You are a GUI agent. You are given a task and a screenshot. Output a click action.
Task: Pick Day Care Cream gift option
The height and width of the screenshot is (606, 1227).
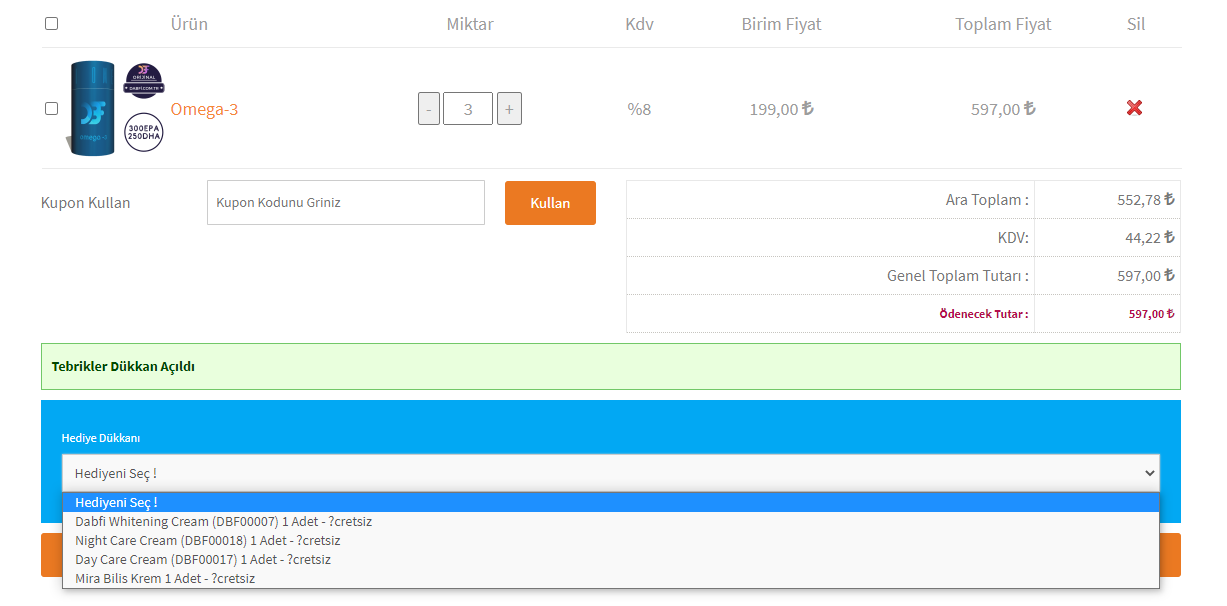tap(202, 560)
